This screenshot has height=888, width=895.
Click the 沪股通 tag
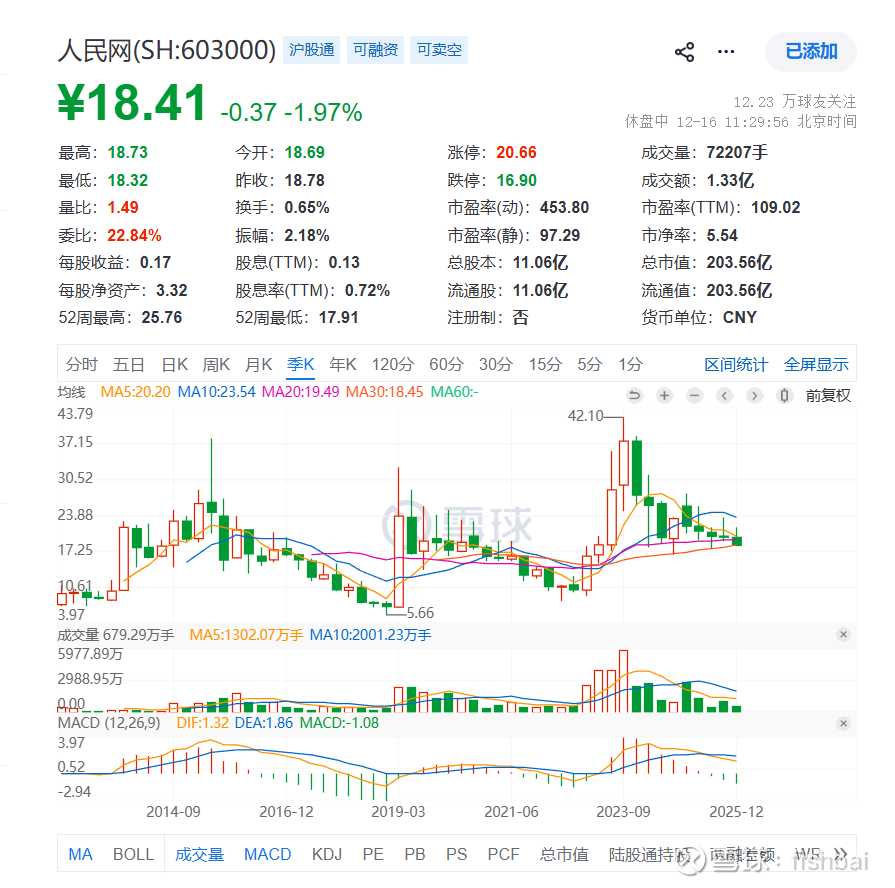click(x=312, y=50)
